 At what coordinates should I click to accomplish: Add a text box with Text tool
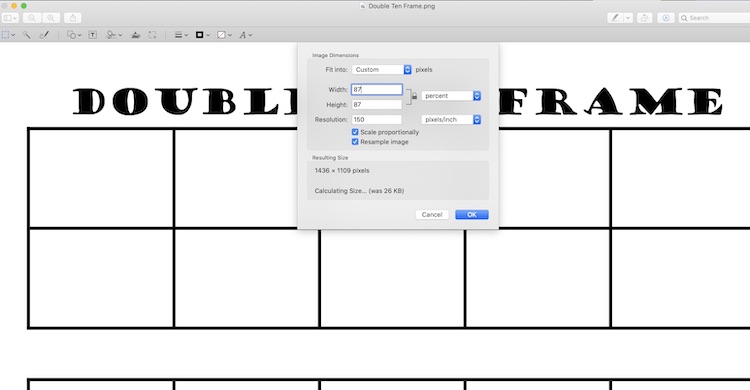(93, 35)
